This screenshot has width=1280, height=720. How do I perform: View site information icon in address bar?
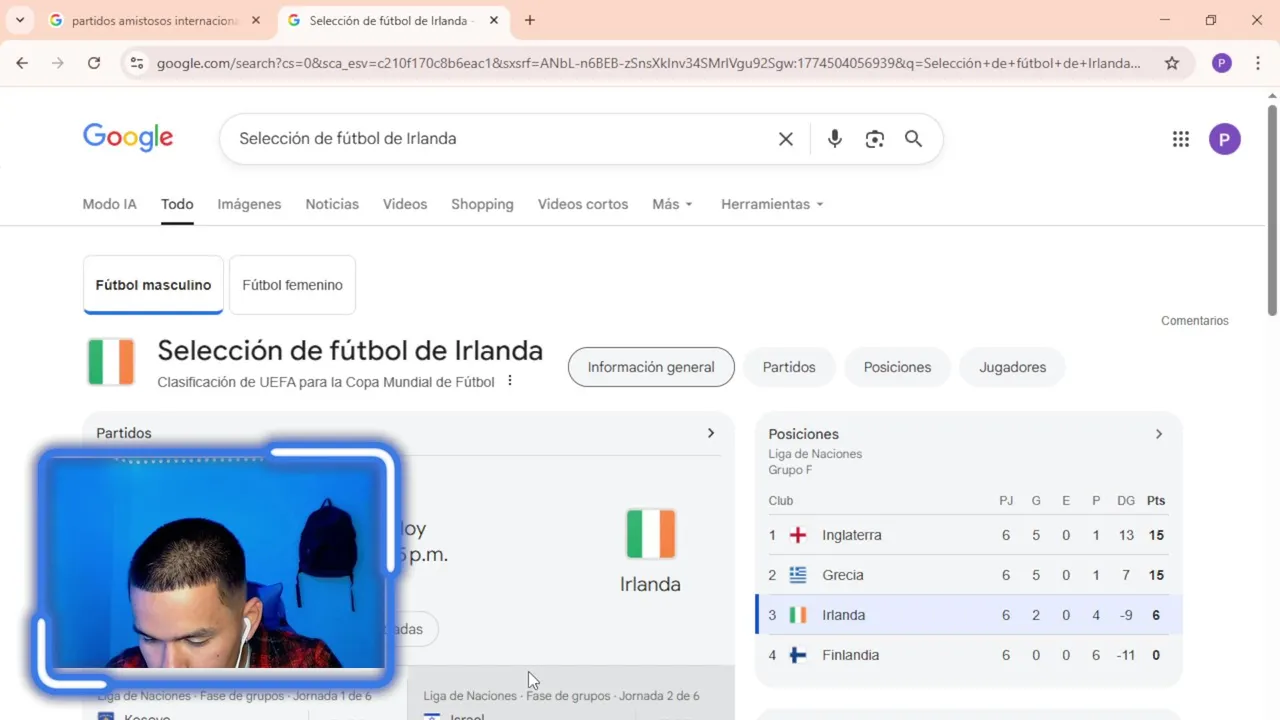click(137, 63)
